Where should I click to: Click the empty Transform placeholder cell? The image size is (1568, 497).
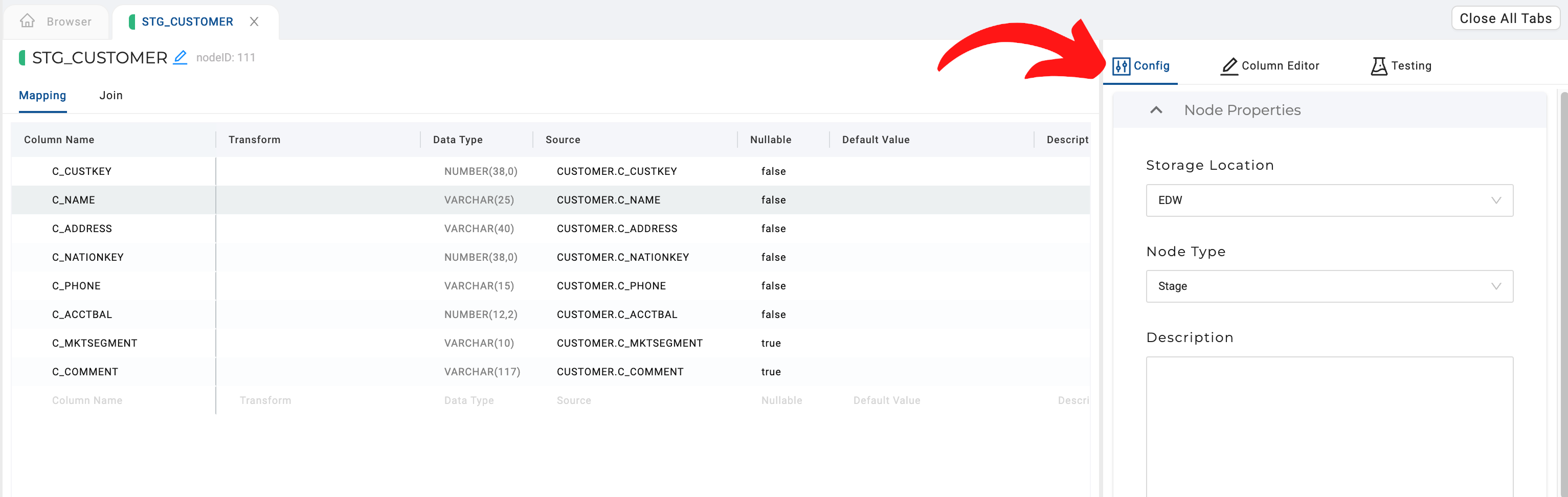pyautogui.click(x=265, y=400)
